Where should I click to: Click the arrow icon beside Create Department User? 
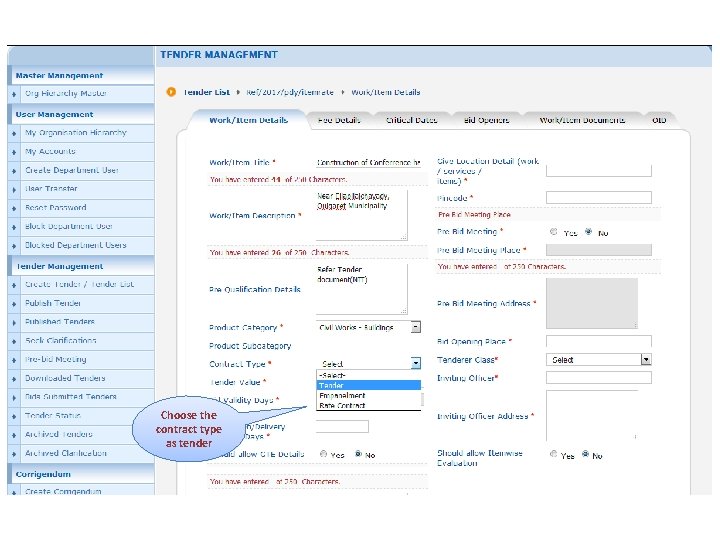14,171
